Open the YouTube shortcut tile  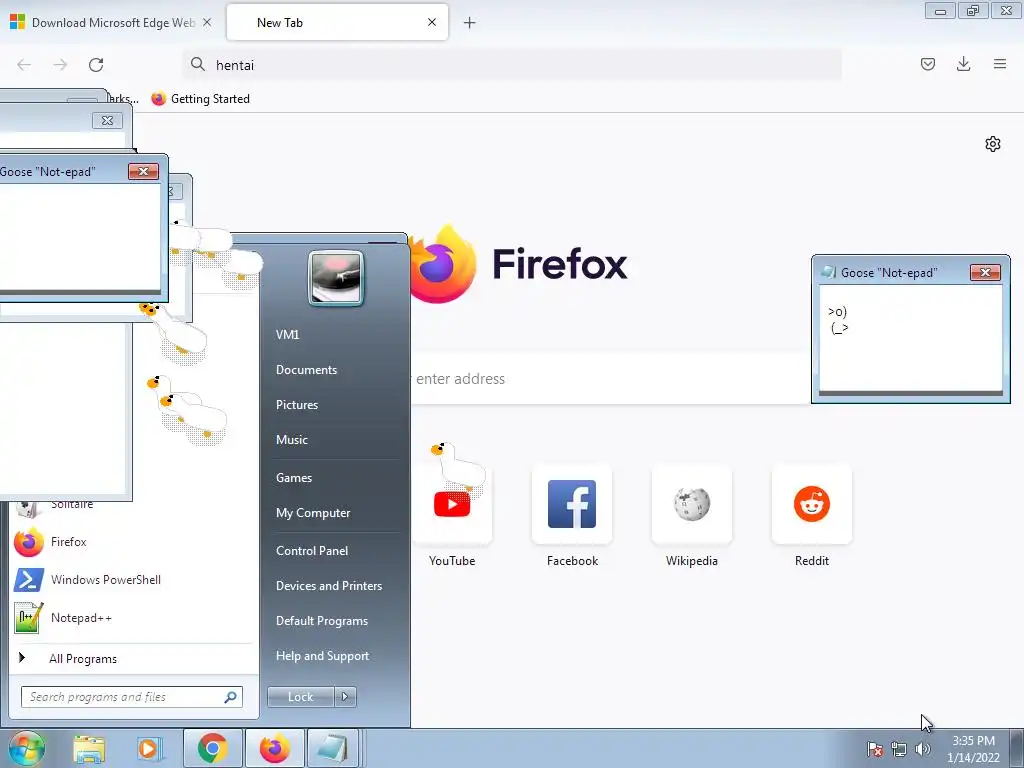pyautogui.click(x=452, y=516)
